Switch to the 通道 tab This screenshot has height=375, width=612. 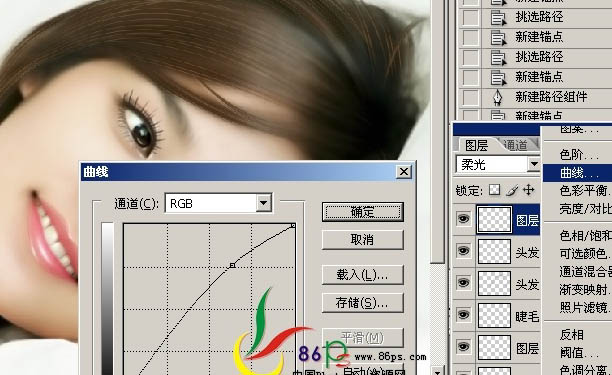515,145
